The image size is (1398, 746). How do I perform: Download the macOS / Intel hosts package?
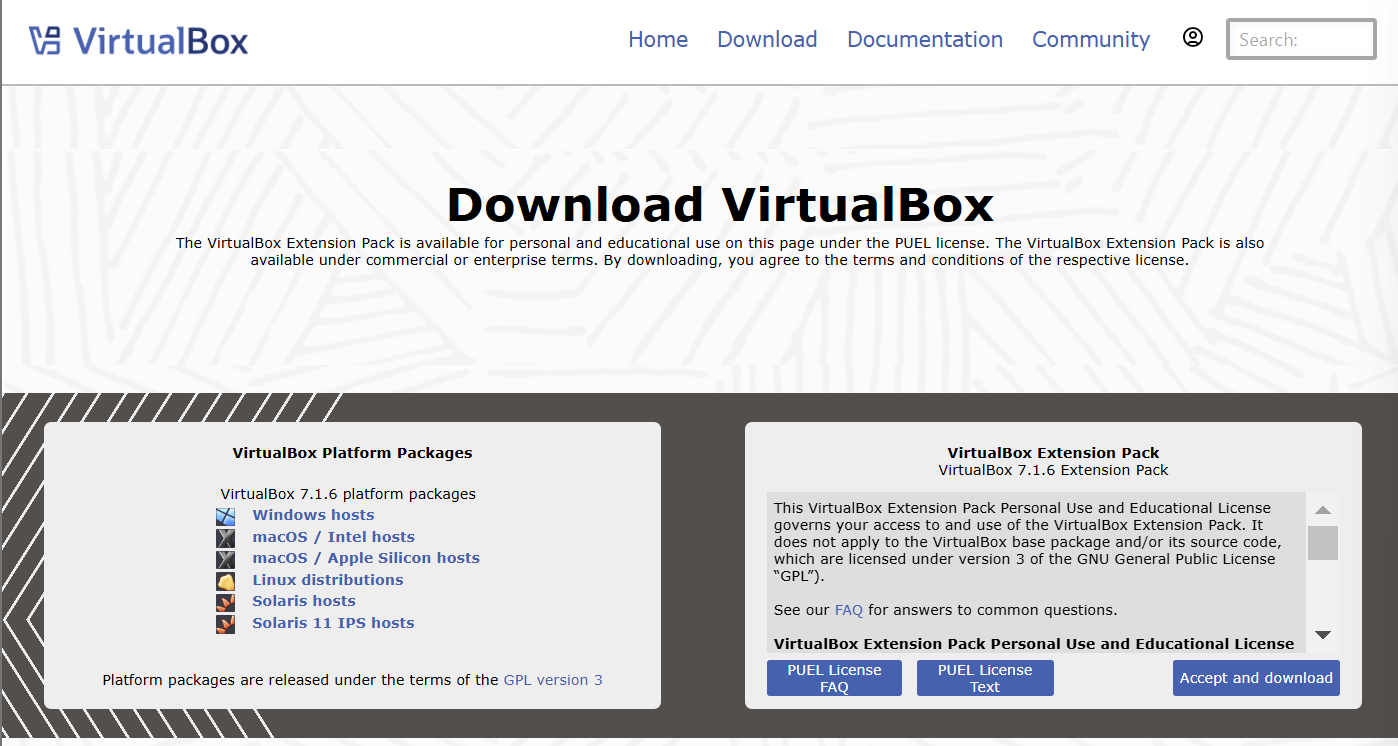pos(333,537)
